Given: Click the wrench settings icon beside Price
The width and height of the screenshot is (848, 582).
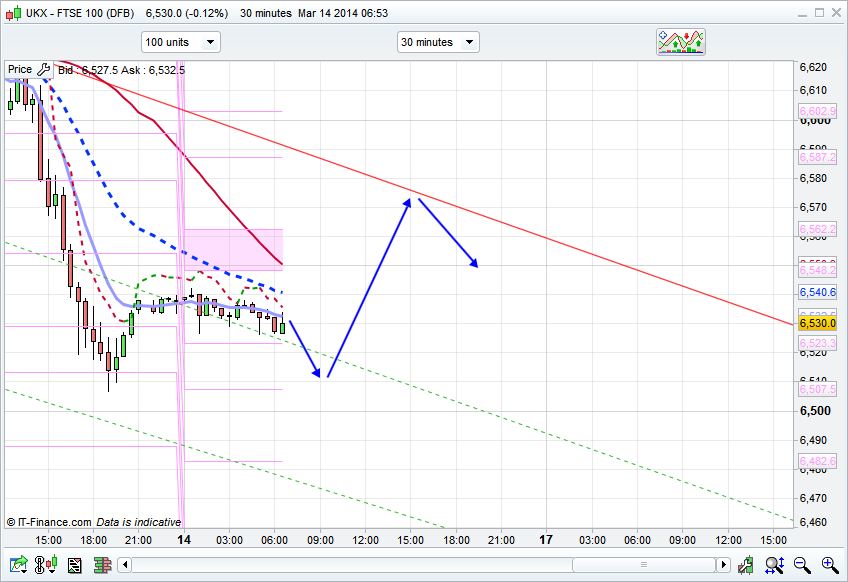Looking at the screenshot, I should pyautogui.click(x=43, y=70).
